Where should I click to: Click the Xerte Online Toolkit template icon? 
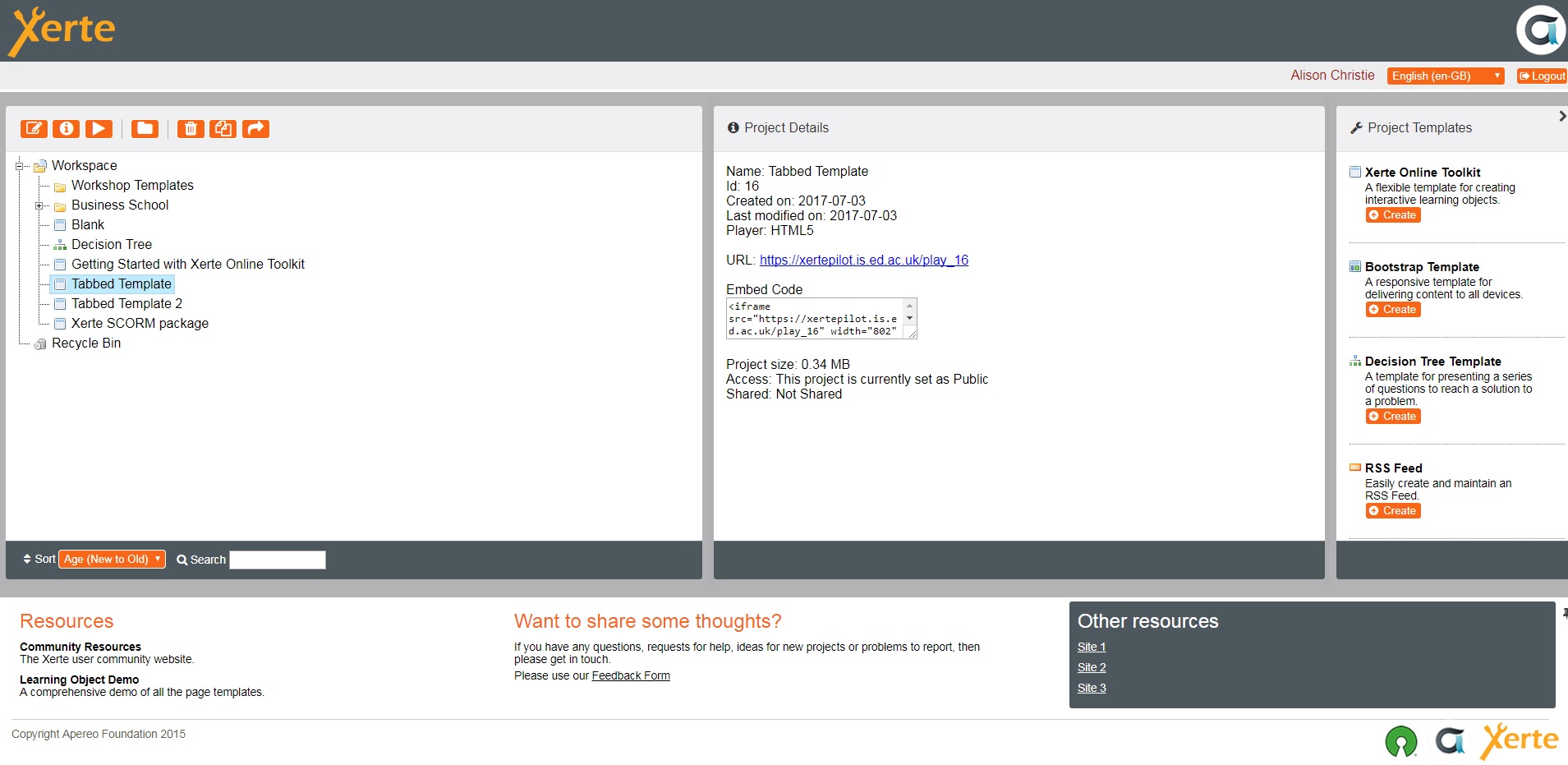tap(1355, 172)
